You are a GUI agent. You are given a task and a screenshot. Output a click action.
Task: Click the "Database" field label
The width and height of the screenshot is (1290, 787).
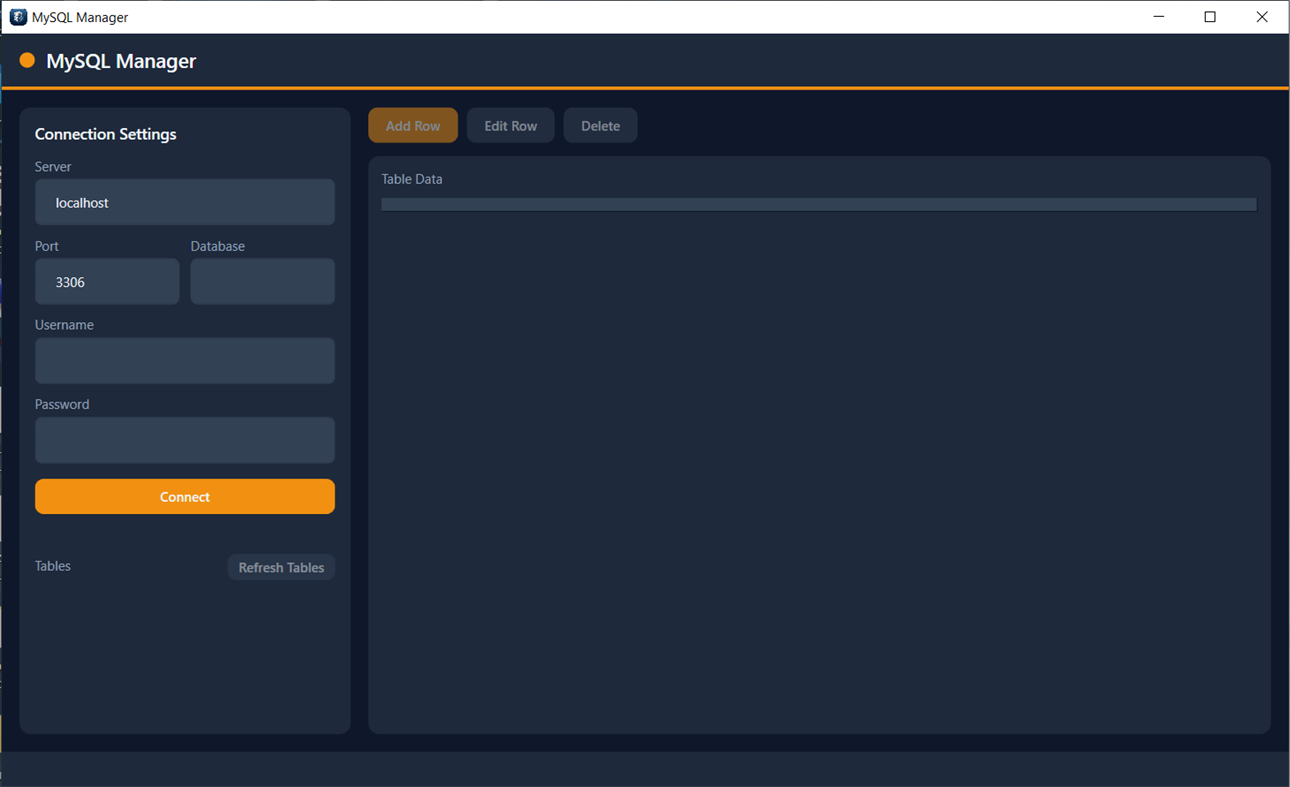pos(218,246)
